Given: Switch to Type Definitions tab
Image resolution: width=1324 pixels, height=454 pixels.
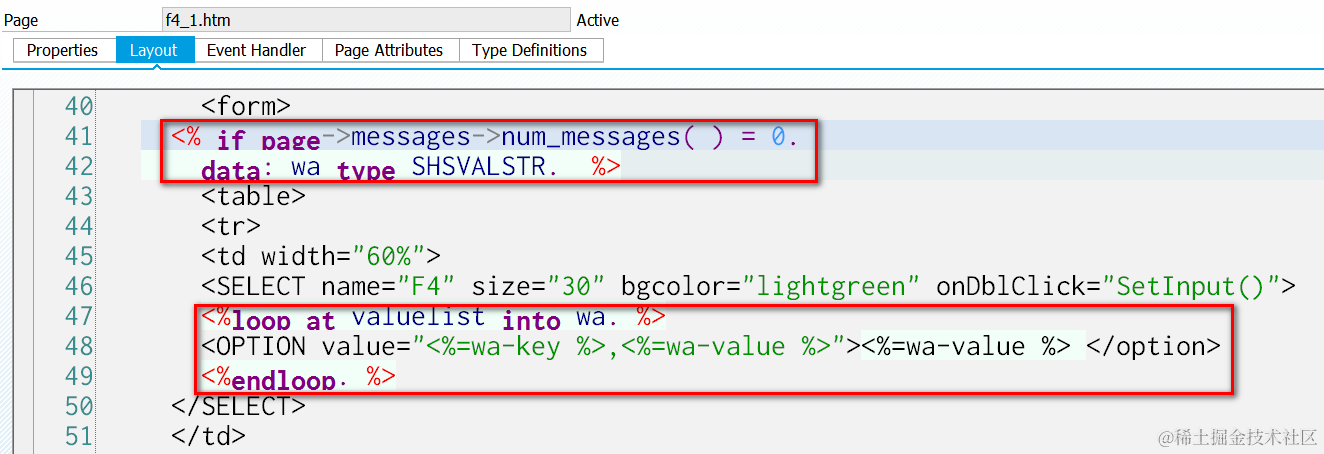Looking at the screenshot, I should click(x=530, y=50).
